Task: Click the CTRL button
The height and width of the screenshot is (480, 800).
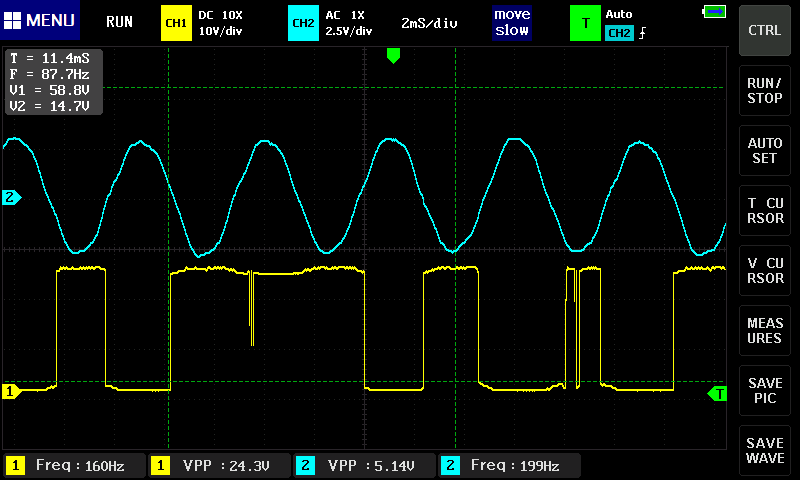Action: [x=764, y=31]
